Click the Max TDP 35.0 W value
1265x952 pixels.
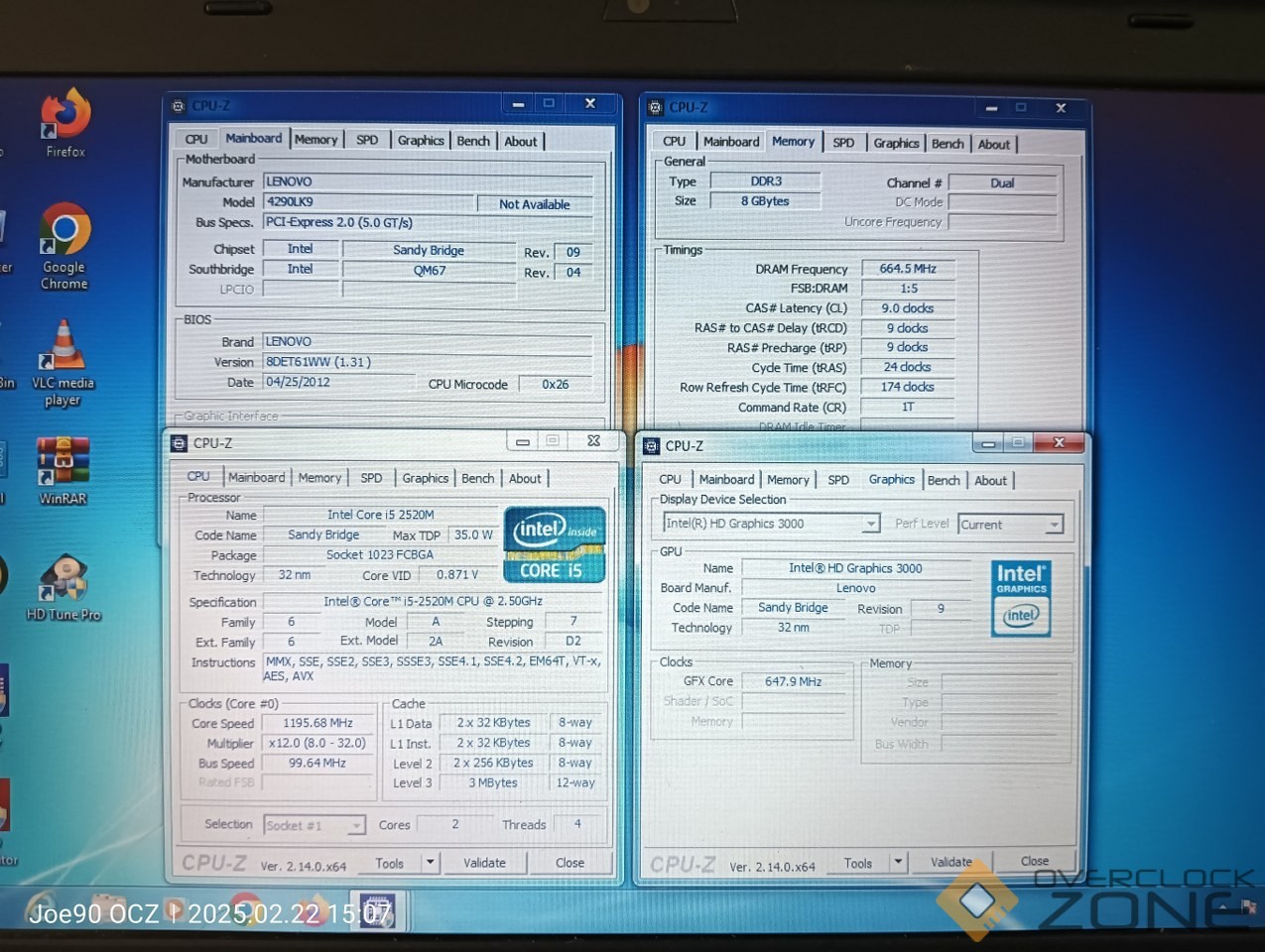point(473,535)
